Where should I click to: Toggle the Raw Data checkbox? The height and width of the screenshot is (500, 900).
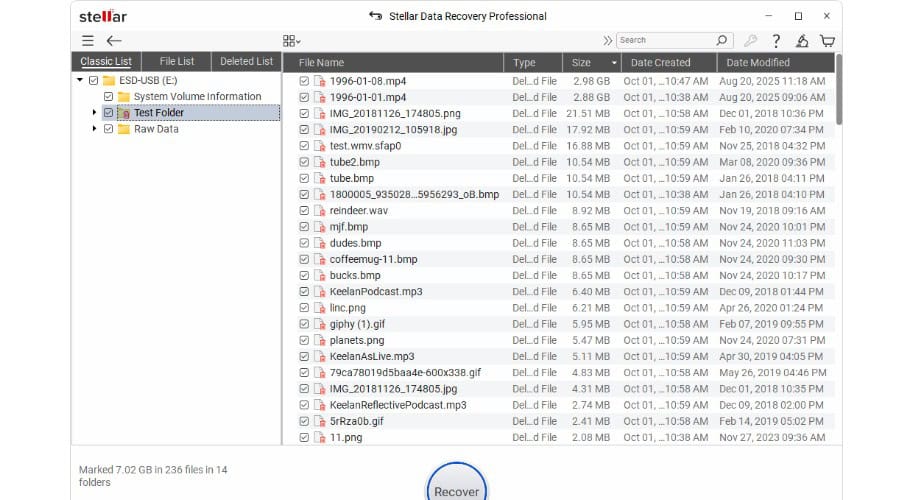108,129
